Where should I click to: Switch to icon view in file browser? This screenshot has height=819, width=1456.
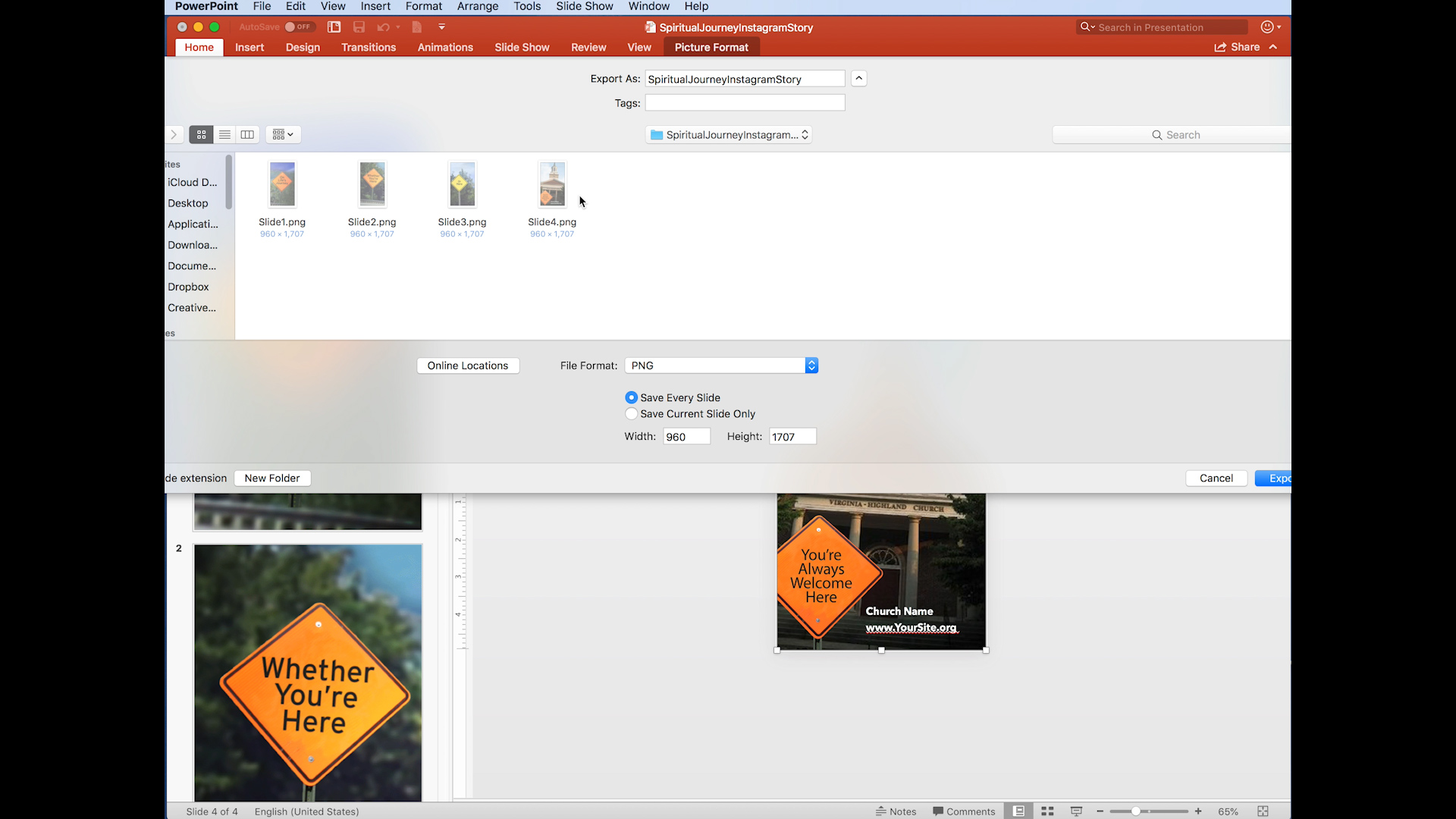tap(201, 135)
